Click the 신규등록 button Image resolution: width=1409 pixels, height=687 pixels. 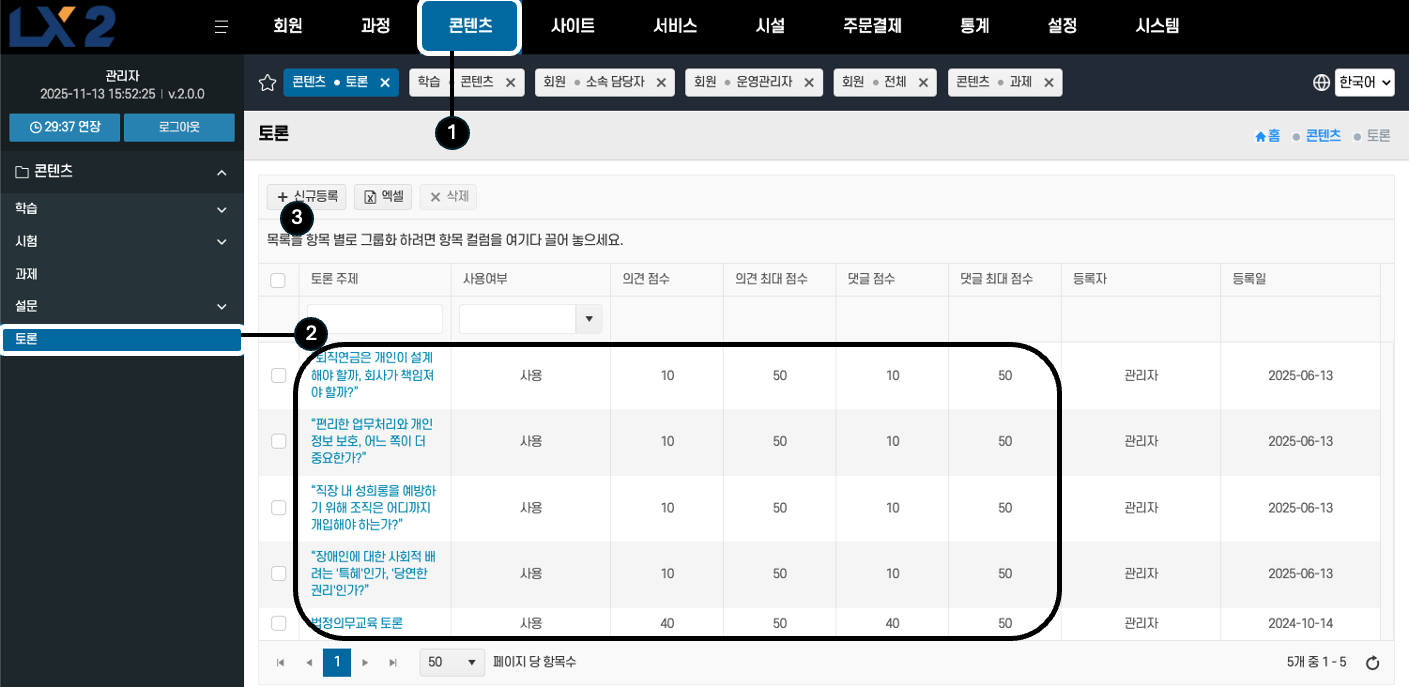(x=307, y=197)
